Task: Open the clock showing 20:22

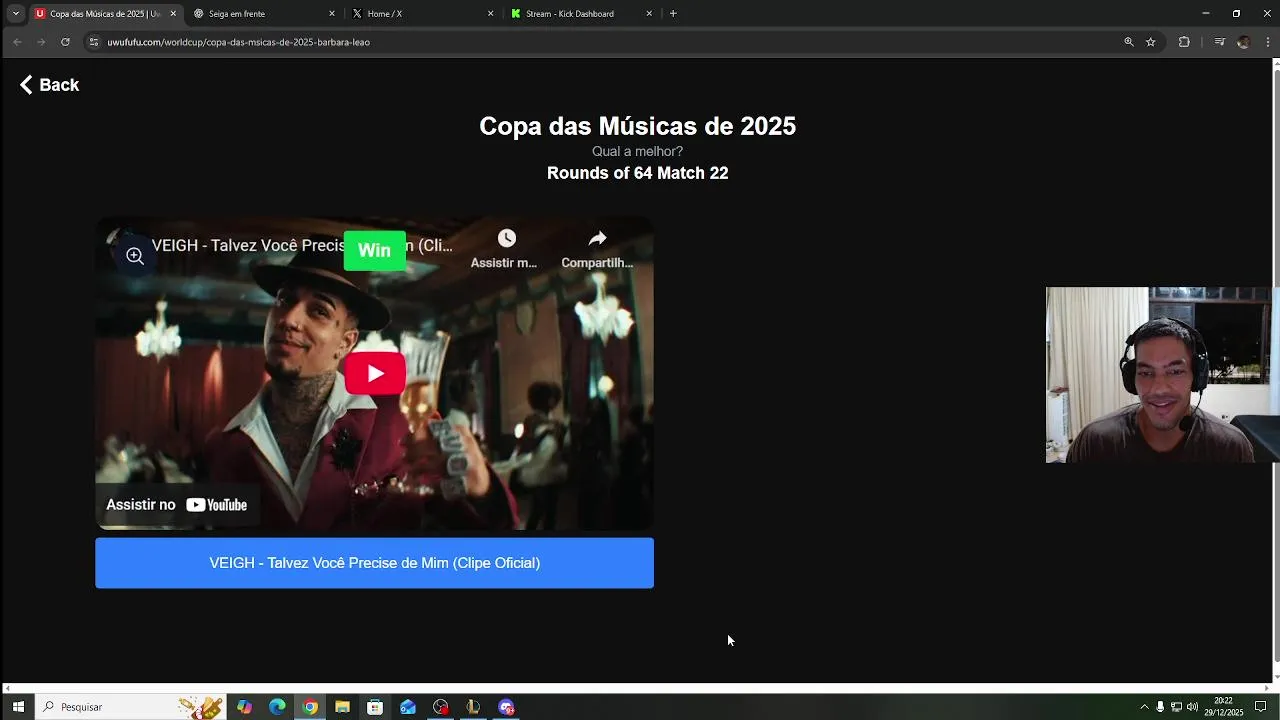Action: 1224,707
